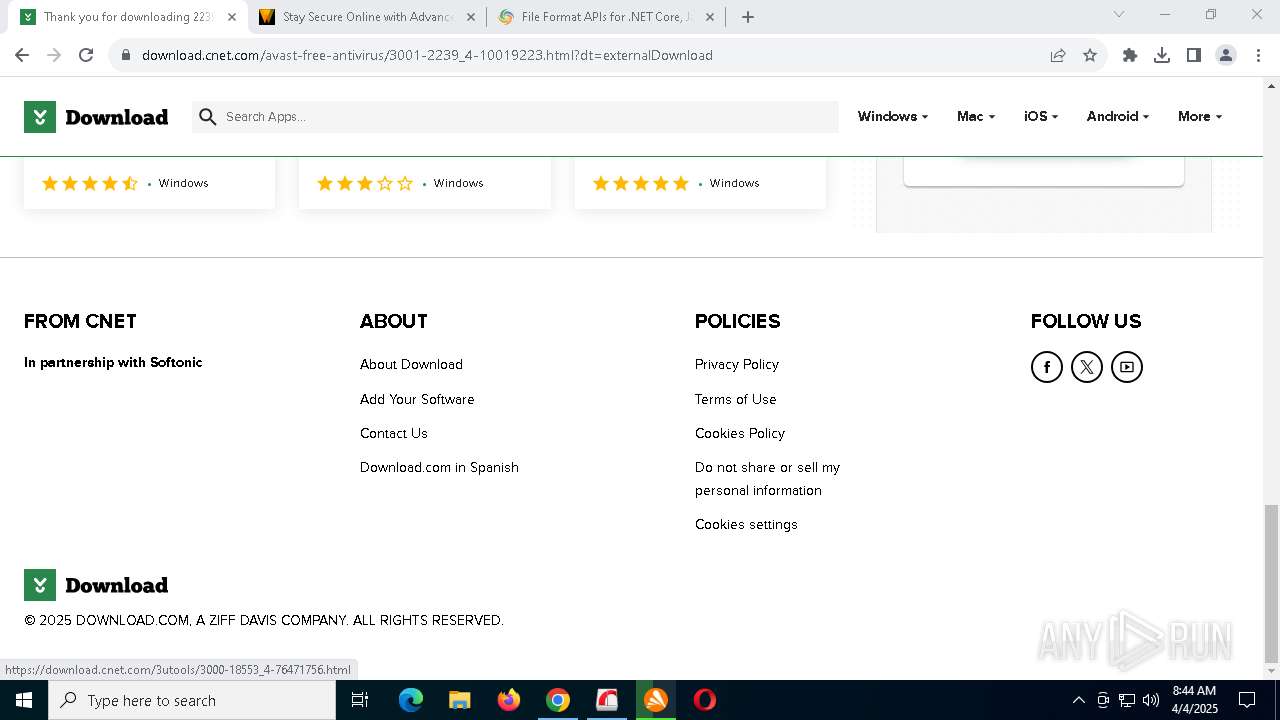Expand the Android menu dropdown

coord(1118,117)
